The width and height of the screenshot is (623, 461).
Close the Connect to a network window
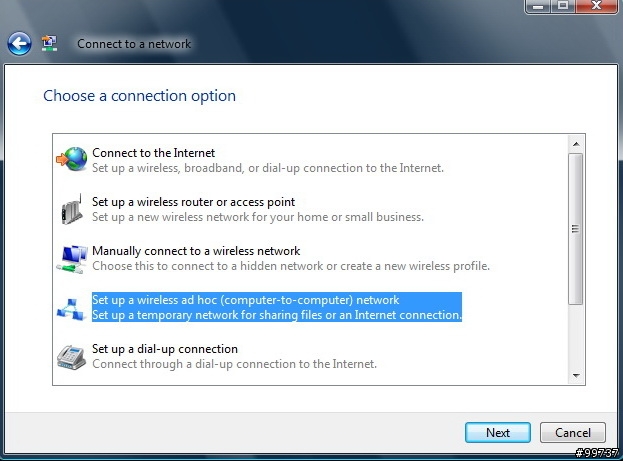tap(596, 6)
